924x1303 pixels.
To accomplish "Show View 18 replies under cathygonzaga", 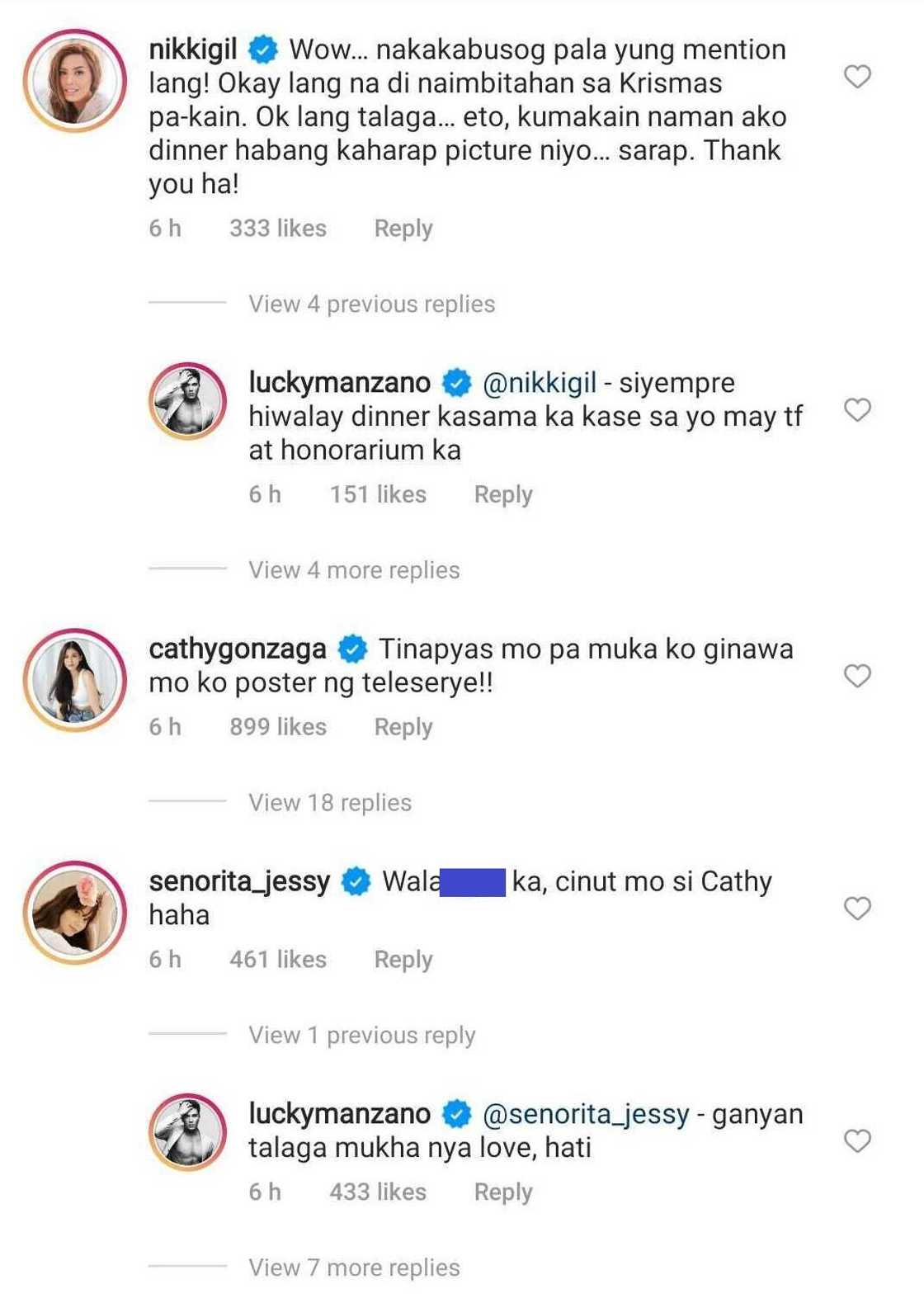I will tap(330, 803).
